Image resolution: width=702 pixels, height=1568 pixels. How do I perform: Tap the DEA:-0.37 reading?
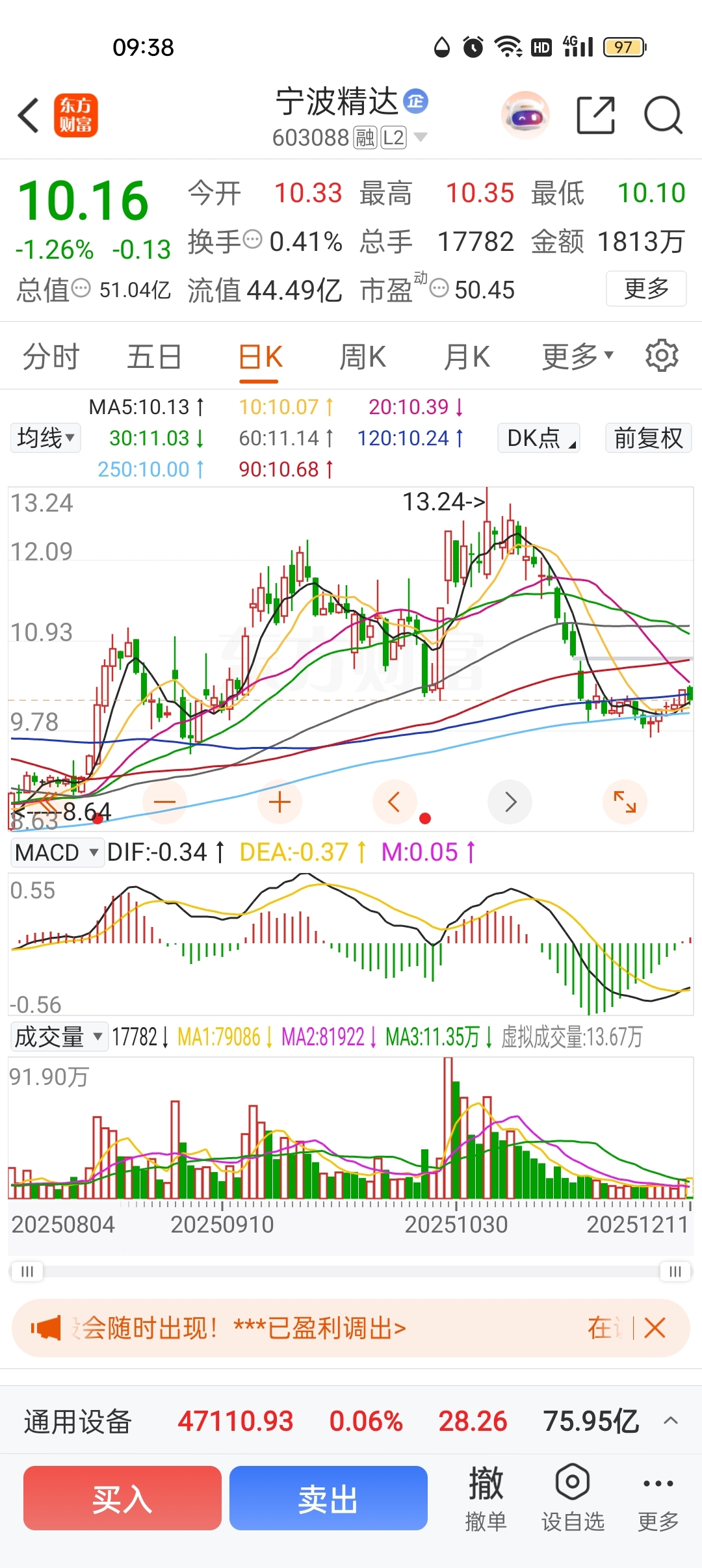(x=303, y=852)
